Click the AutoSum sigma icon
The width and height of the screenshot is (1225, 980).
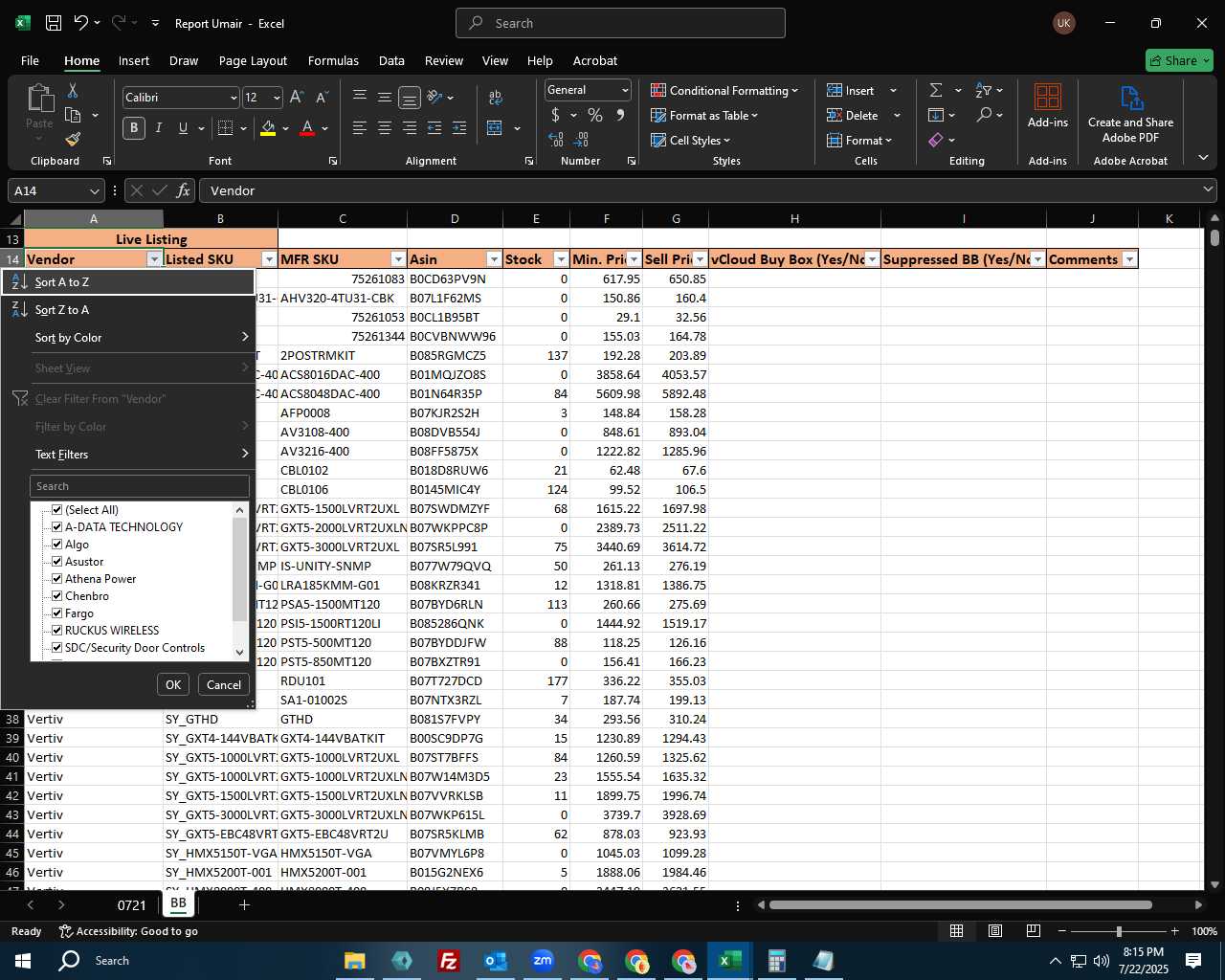pyautogui.click(x=936, y=90)
